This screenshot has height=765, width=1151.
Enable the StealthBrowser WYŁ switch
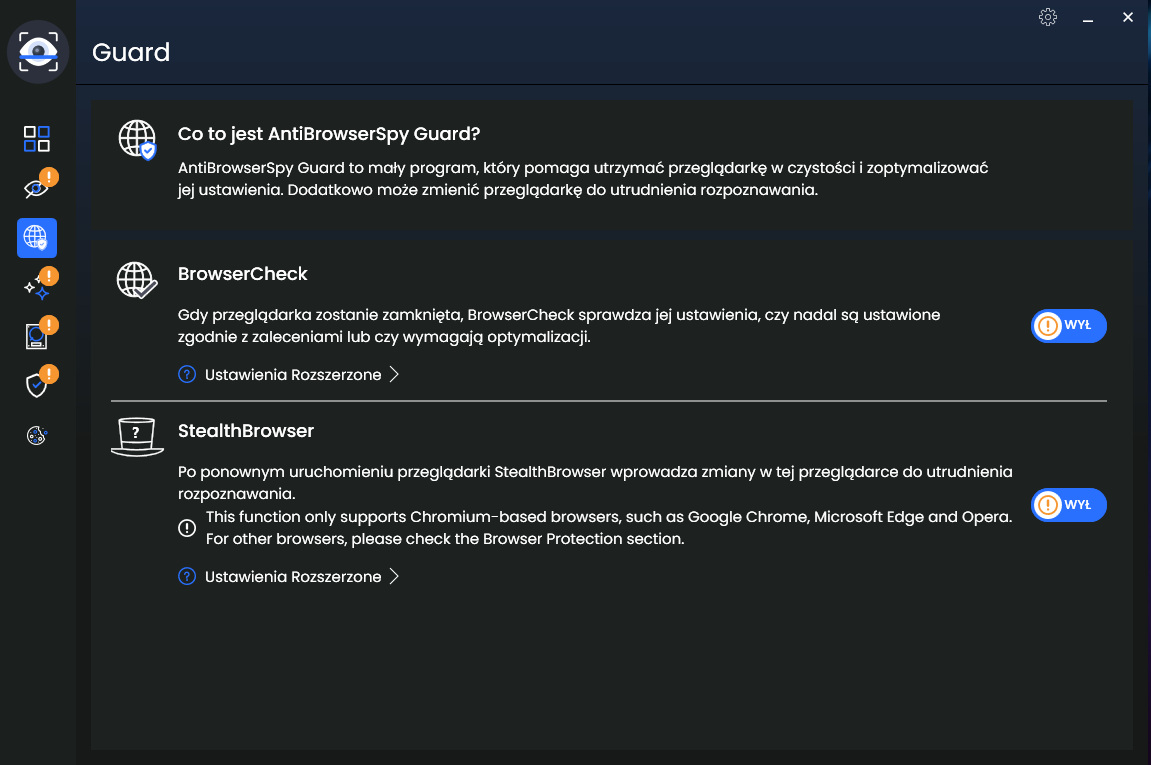[x=1069, y=505]
